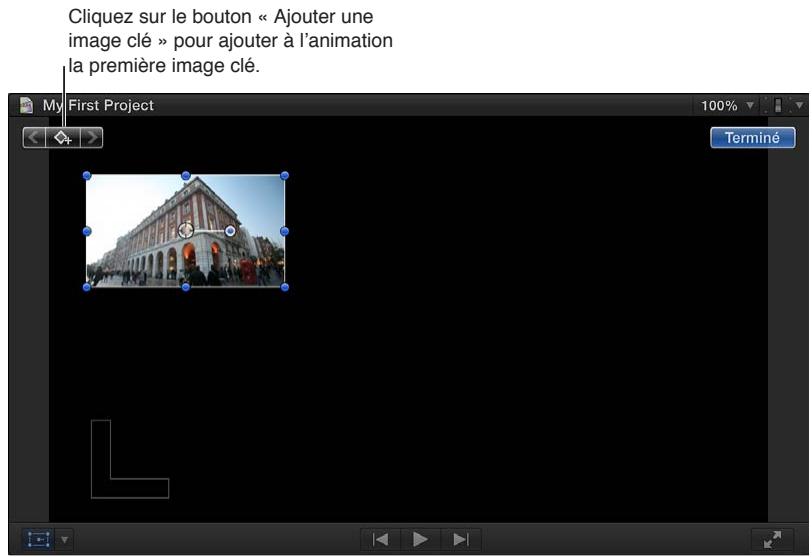Click the bottom-left corner scale handle
Viewport: 812px width, 557px height.
[x=87, y=287]
